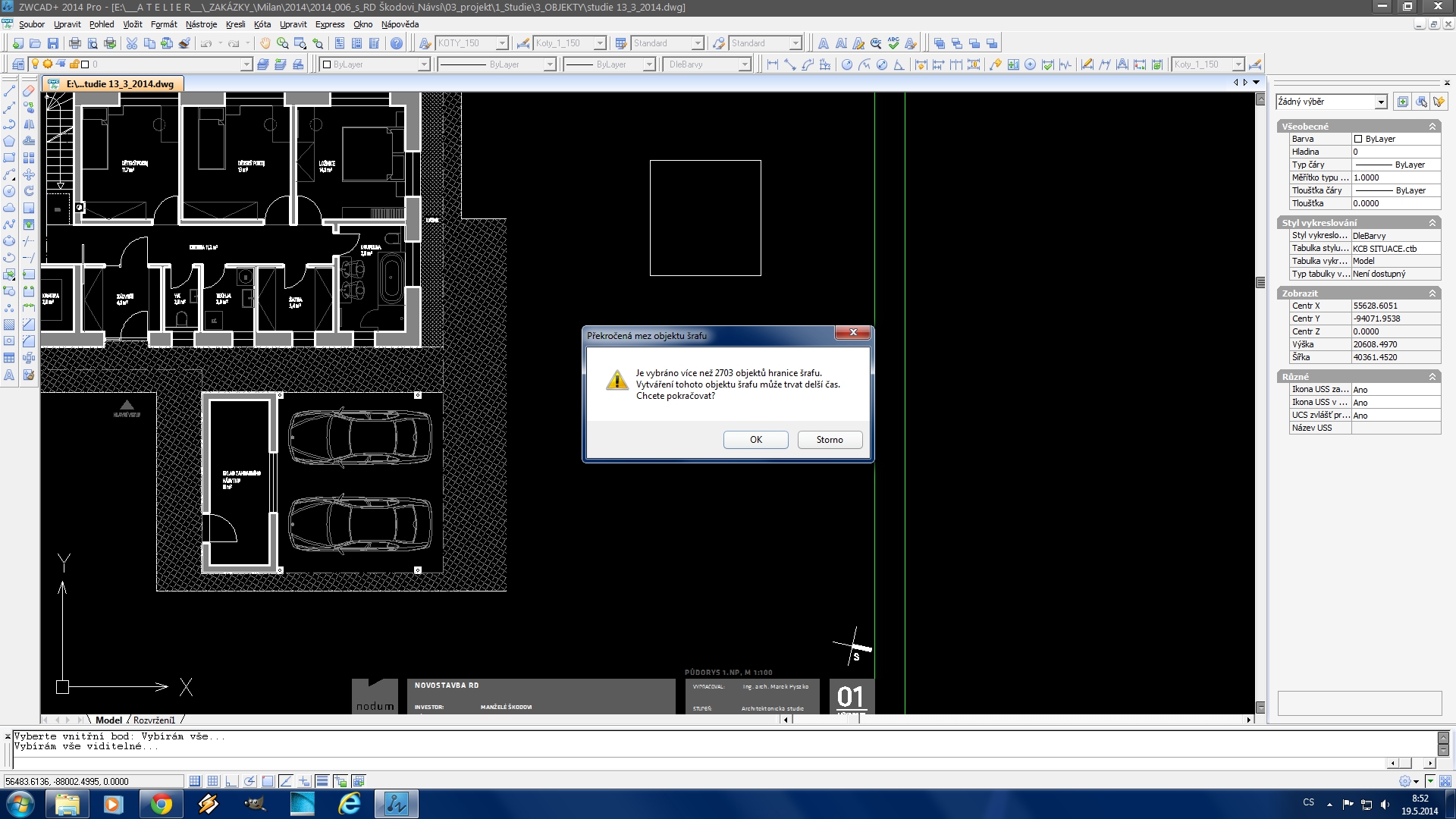The image size is (1456, 819).
Task: Click Storno to cancel hatch creation
Action: (829, 440)
